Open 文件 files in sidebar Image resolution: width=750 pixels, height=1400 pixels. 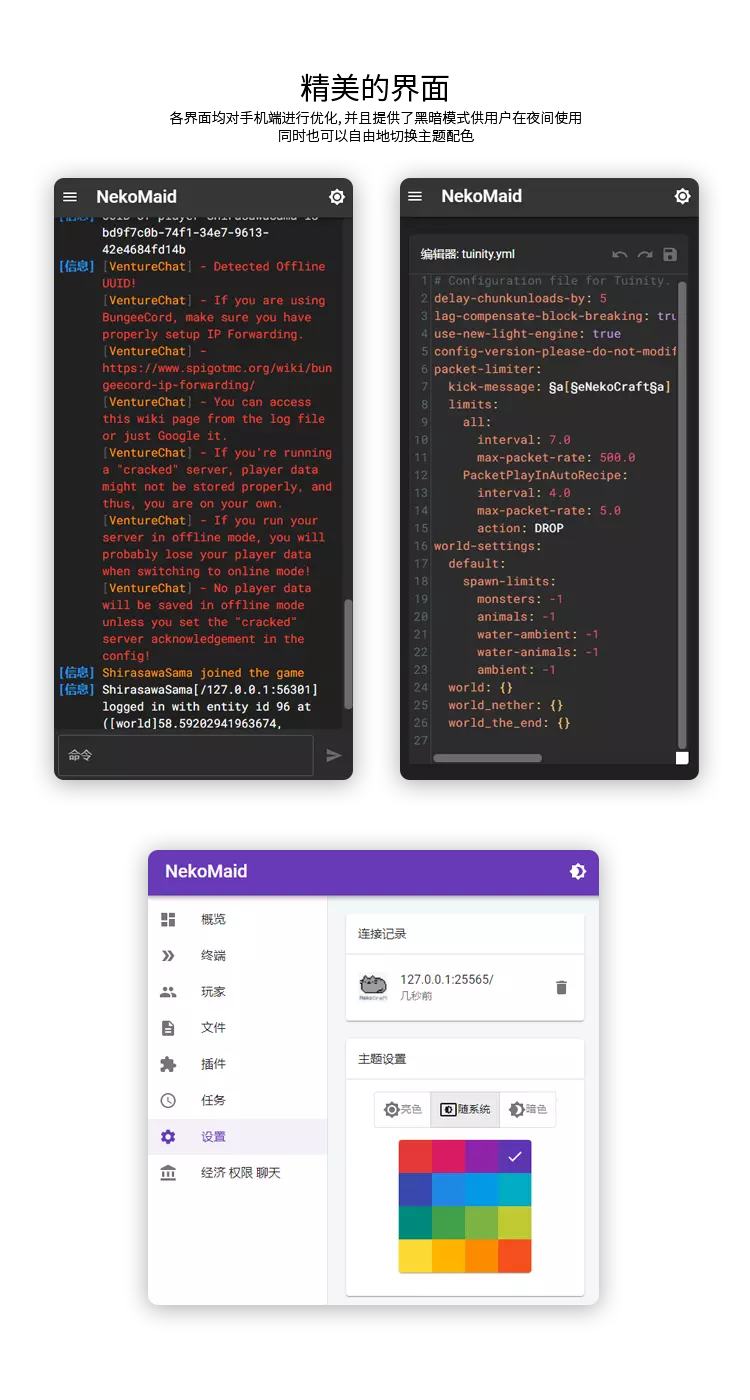pos(238,1028)
